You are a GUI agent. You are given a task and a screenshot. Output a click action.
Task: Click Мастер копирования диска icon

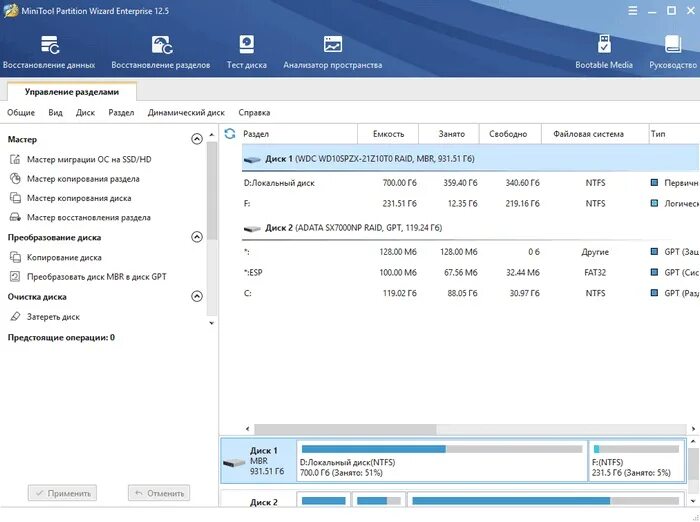pyautogui.click(x=15, y=198)
